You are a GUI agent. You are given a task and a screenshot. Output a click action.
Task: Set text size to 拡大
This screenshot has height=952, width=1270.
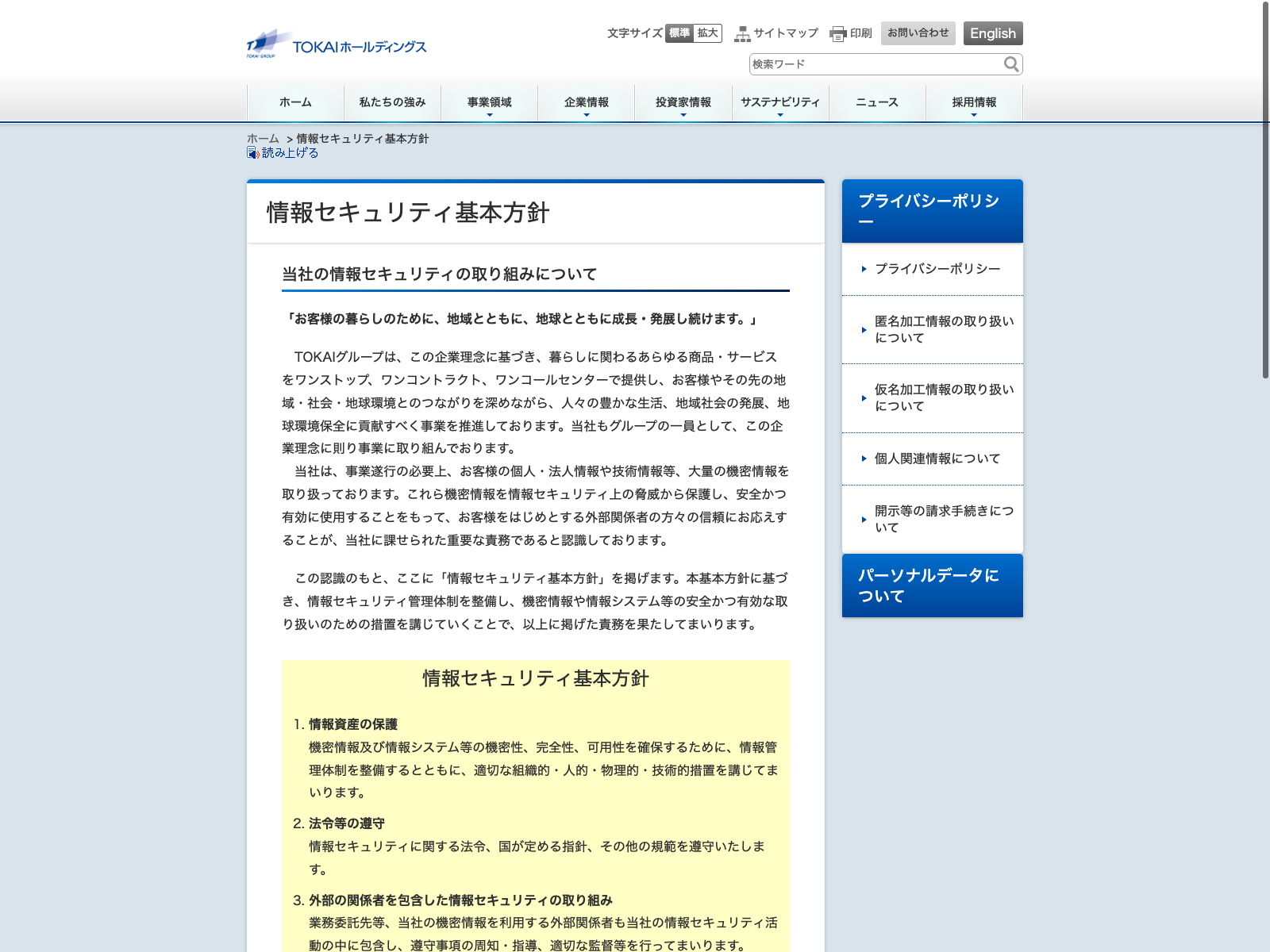coord(707,33)
